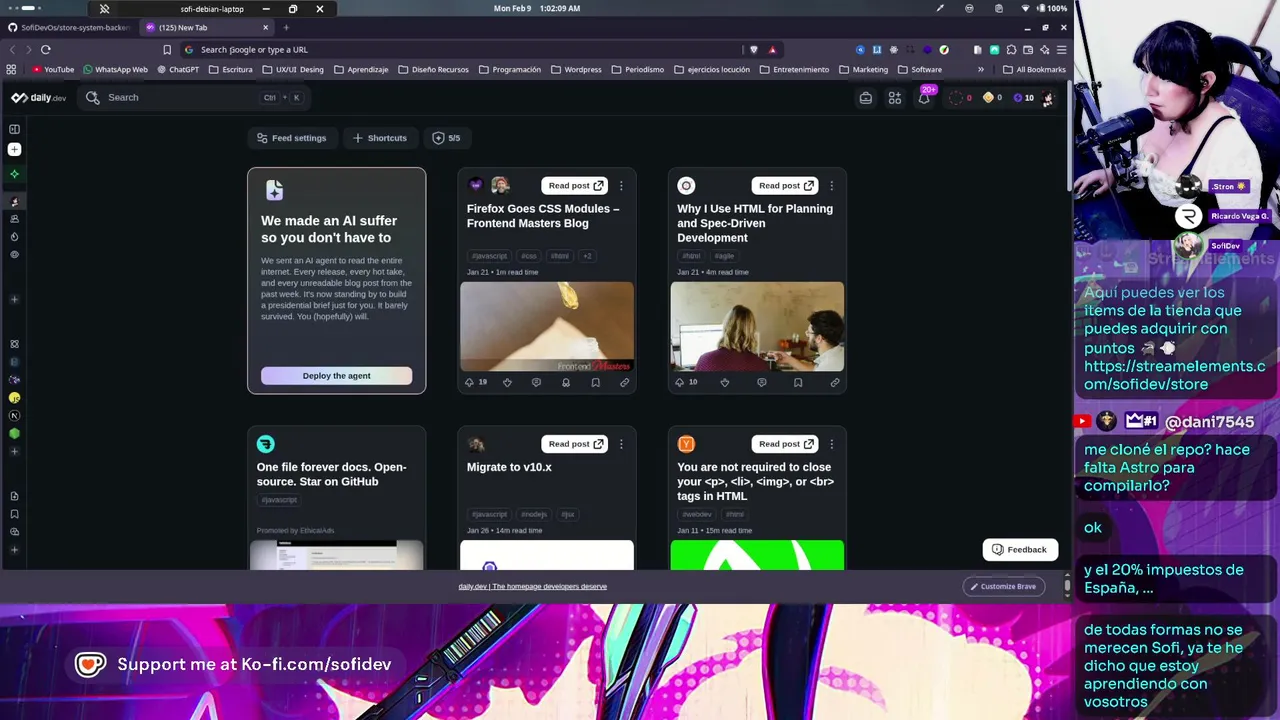The image size is (1280, 720).
Task: Open options menu on Migrate to v10.x post
Action: [x=621, y=444]
